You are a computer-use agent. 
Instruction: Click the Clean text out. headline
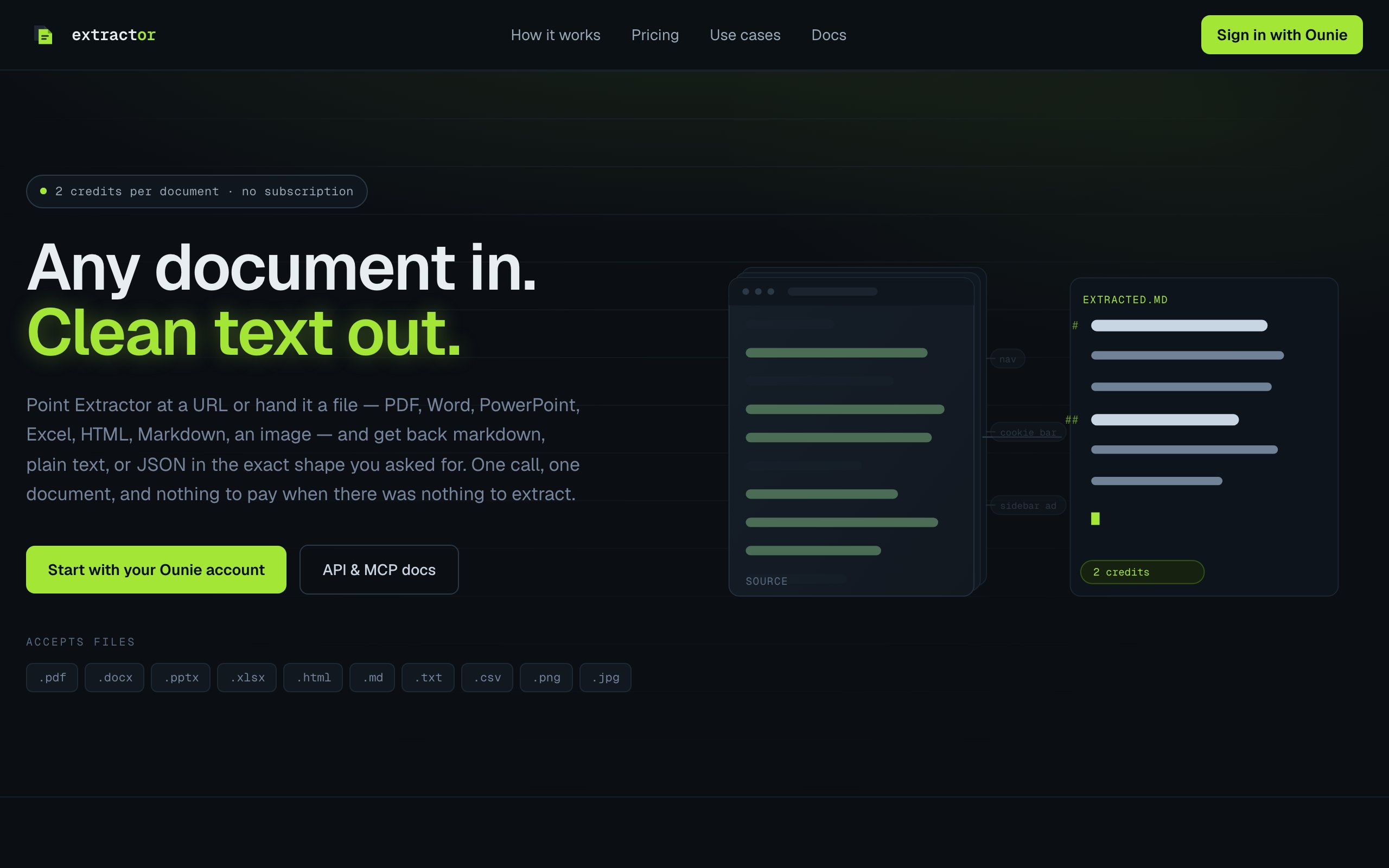coord(244,333)
